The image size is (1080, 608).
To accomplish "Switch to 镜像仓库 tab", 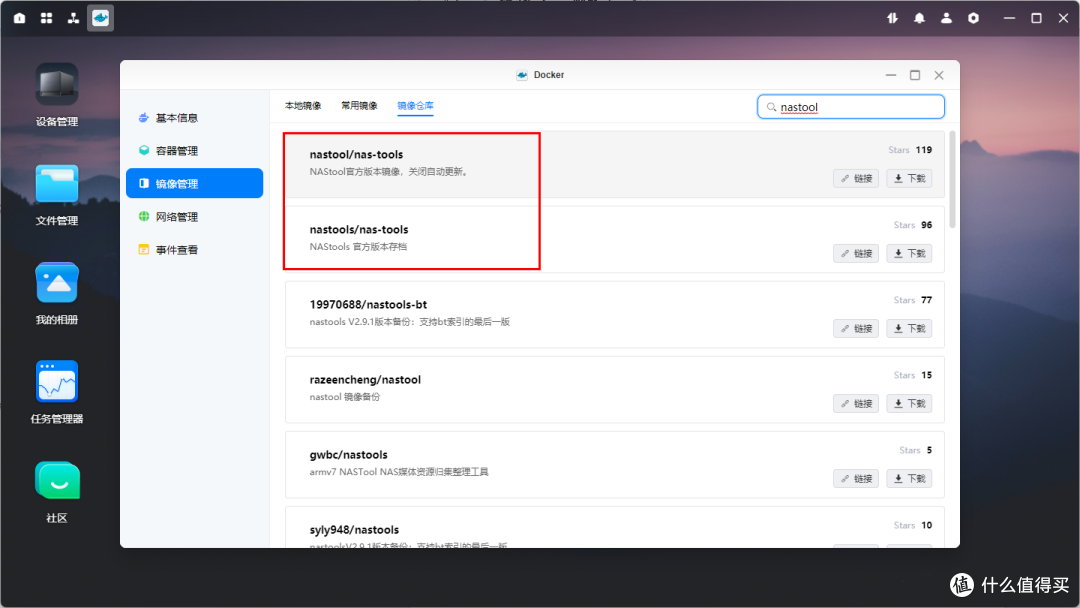I will tap(415, 105).
